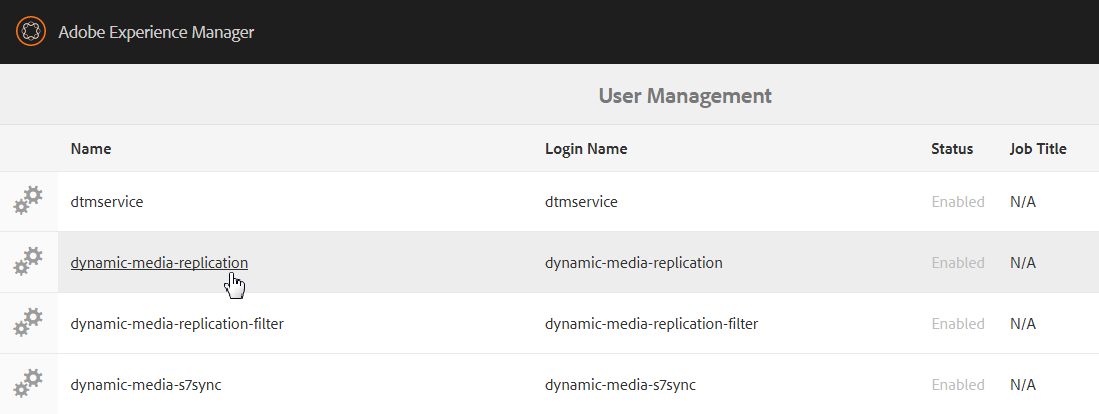Click the Adobe Experience Manager title text

156,32
